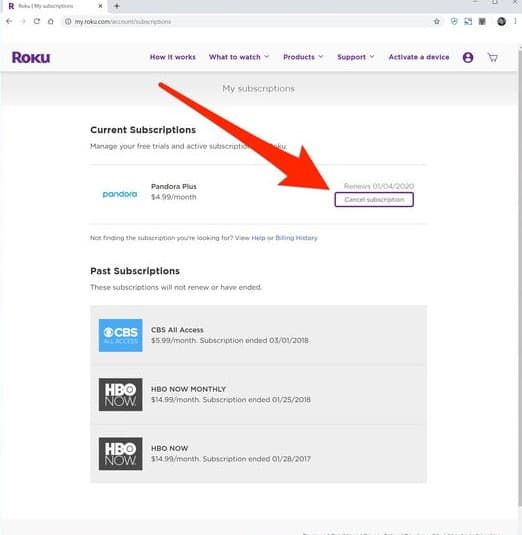Click Subscription ended 01/25/2018 text
Screen dimensions: 522x535
pos(257,400)
